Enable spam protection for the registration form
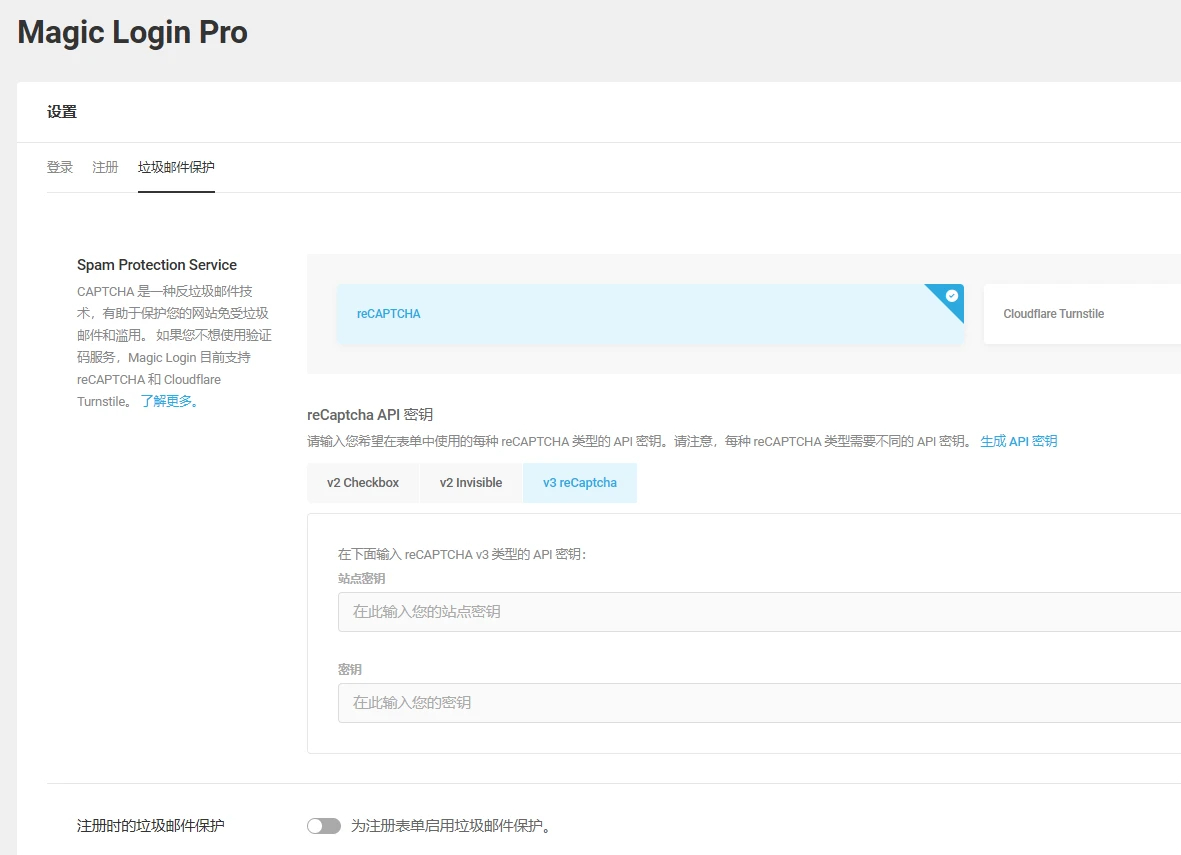The image size is (1181, 855). pos(323,825)
